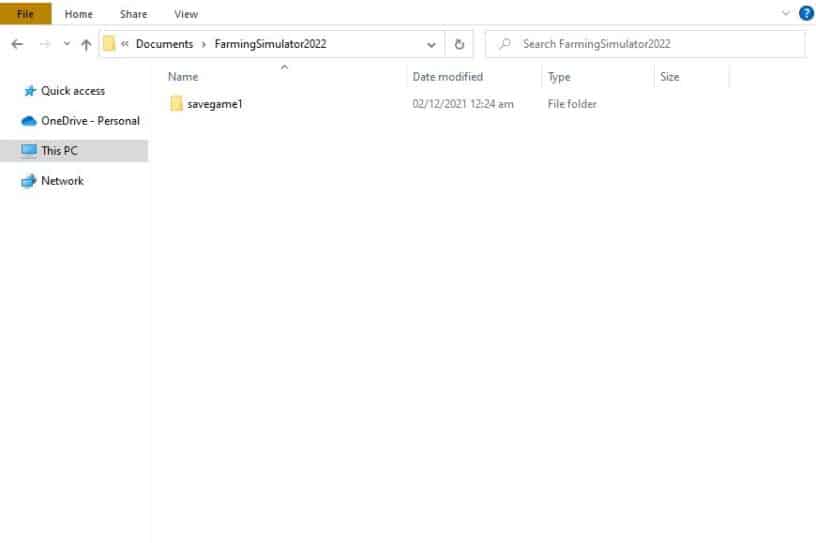Viewport: 816px width, 543px height.
Task: Open the address bar history dropdown
Action: (x=431, y=44)
